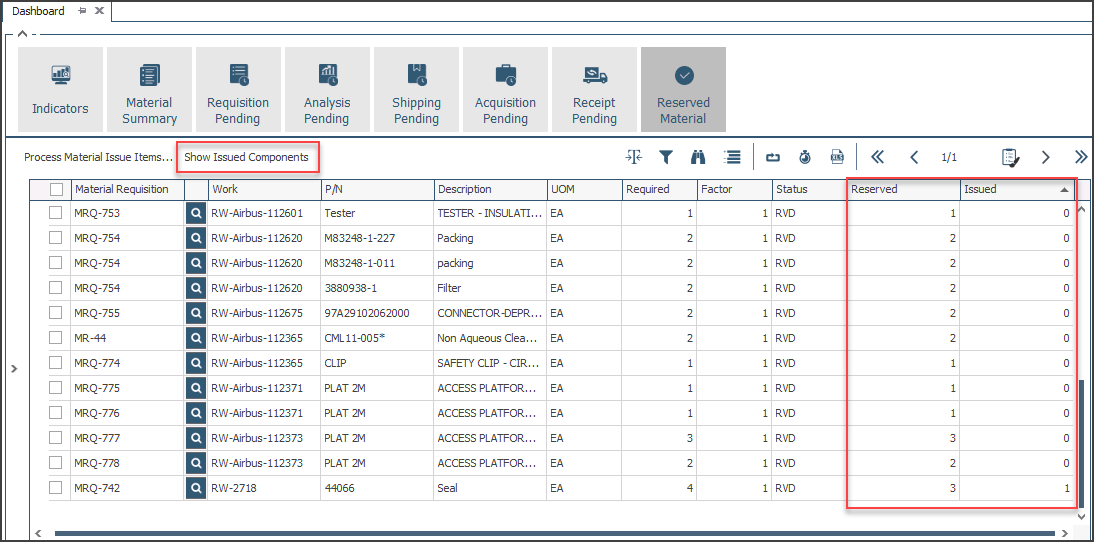Check the MR-44 row checkbox
This screenshot has height=542, width=1097.
pos(55,338)
